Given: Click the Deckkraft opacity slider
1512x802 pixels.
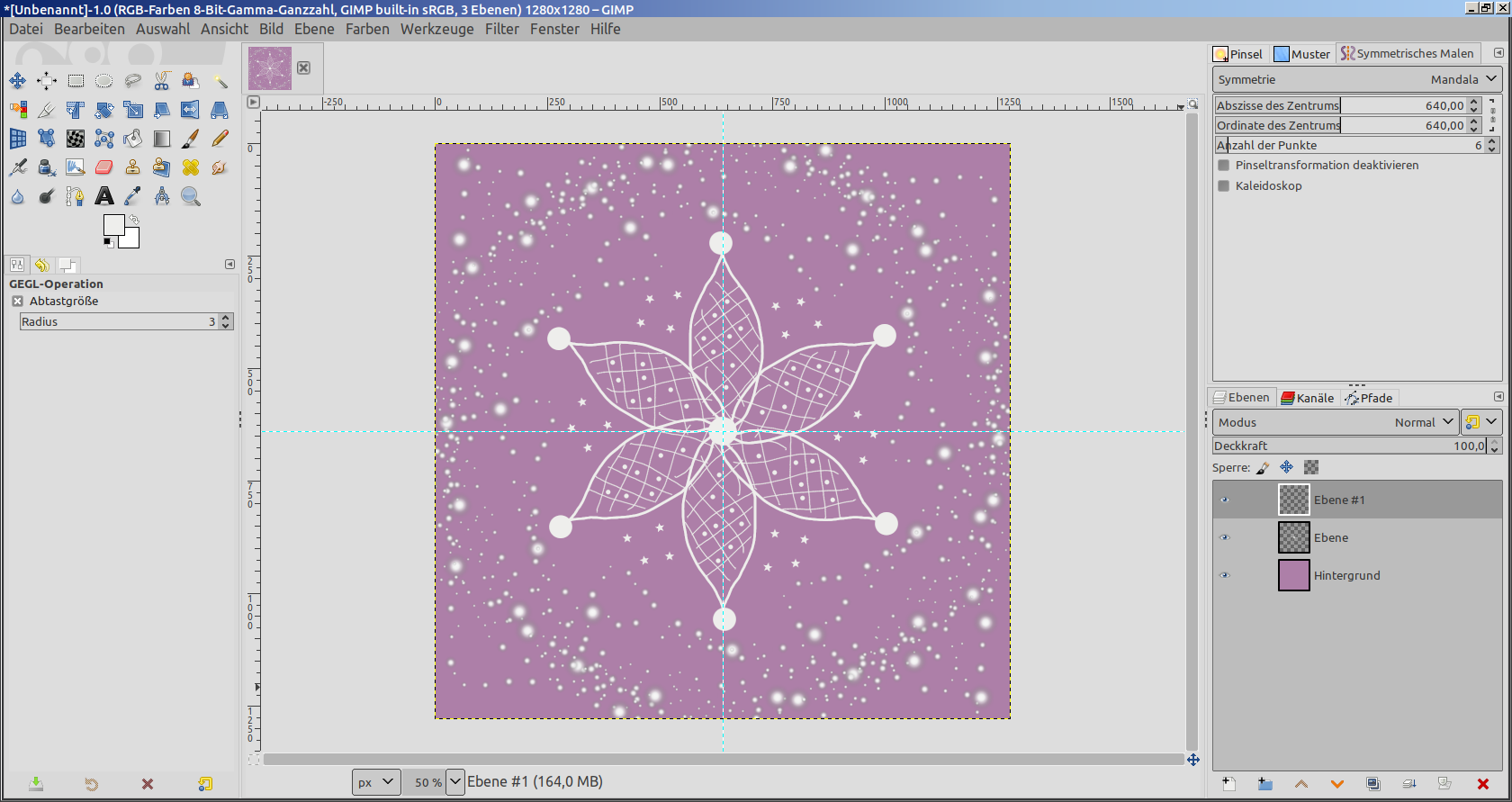Looking at the screenshot, I should [x=1348, y=446].
